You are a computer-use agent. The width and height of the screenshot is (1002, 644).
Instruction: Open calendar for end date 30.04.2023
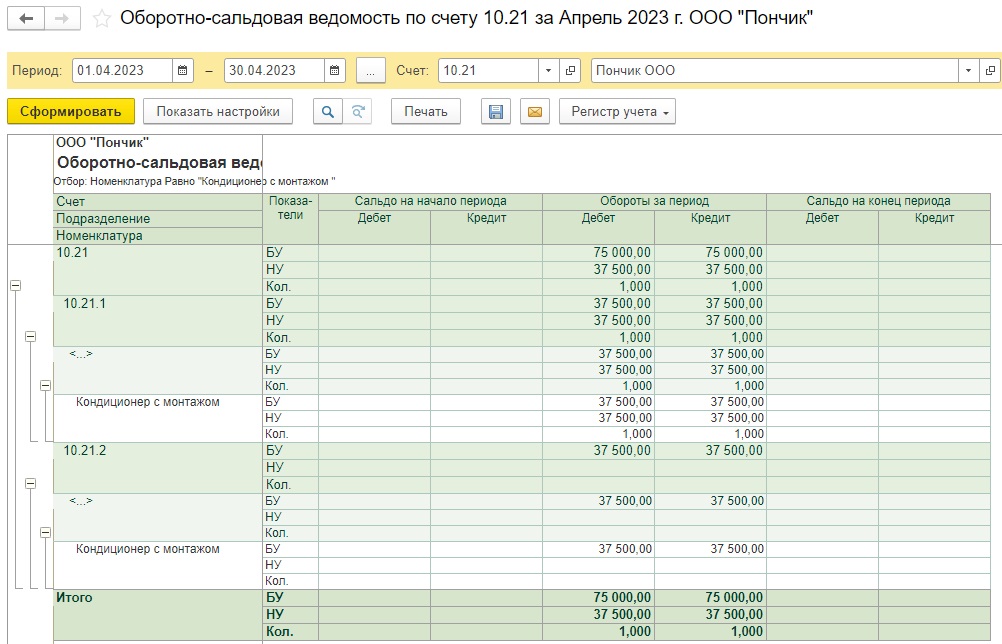click(x=334, y=70)
